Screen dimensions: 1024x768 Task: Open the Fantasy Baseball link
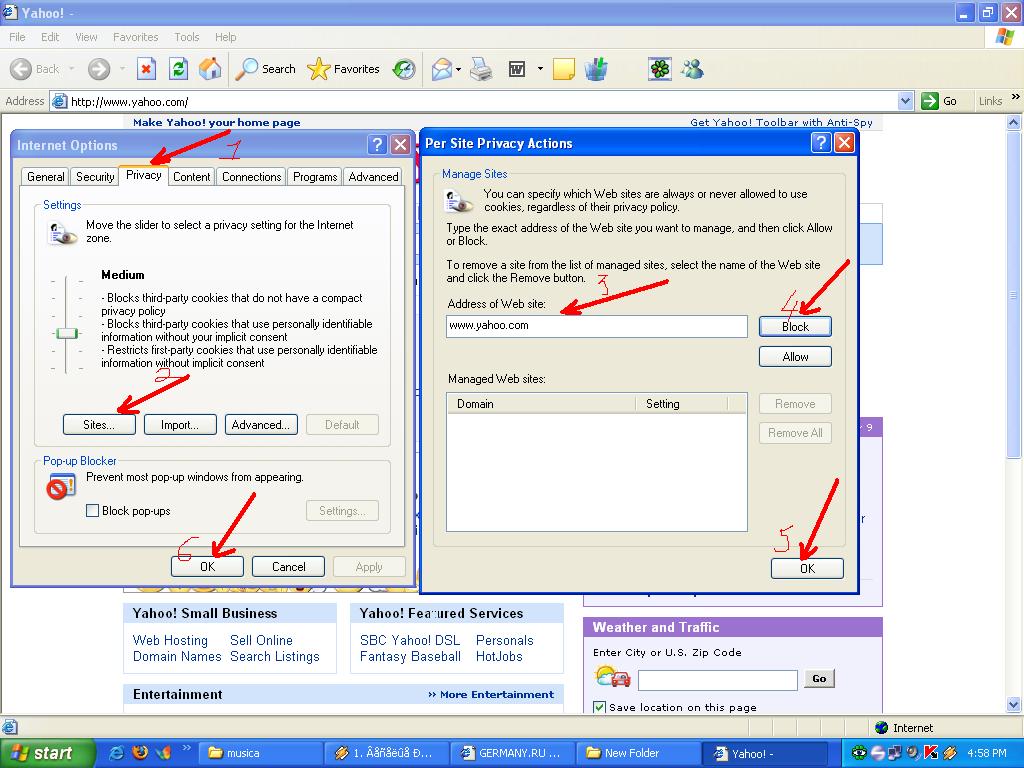pos(411,656)
